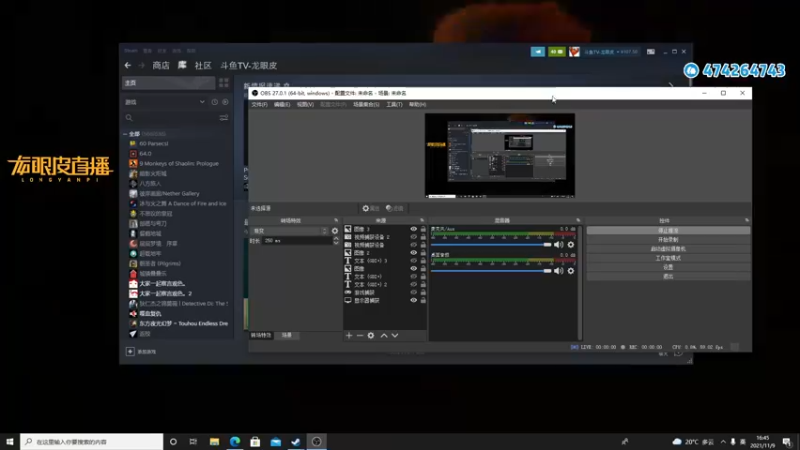Viewport: 800px width, 450px height.
Task: Click Steam library recent clock filter icon
Action: pos(214,102)
